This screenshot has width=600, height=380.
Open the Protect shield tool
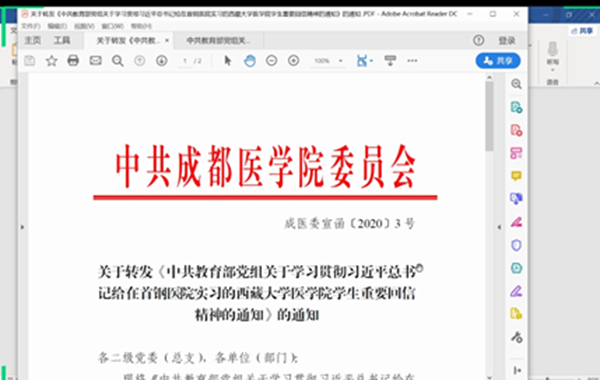tap(516, 245)
